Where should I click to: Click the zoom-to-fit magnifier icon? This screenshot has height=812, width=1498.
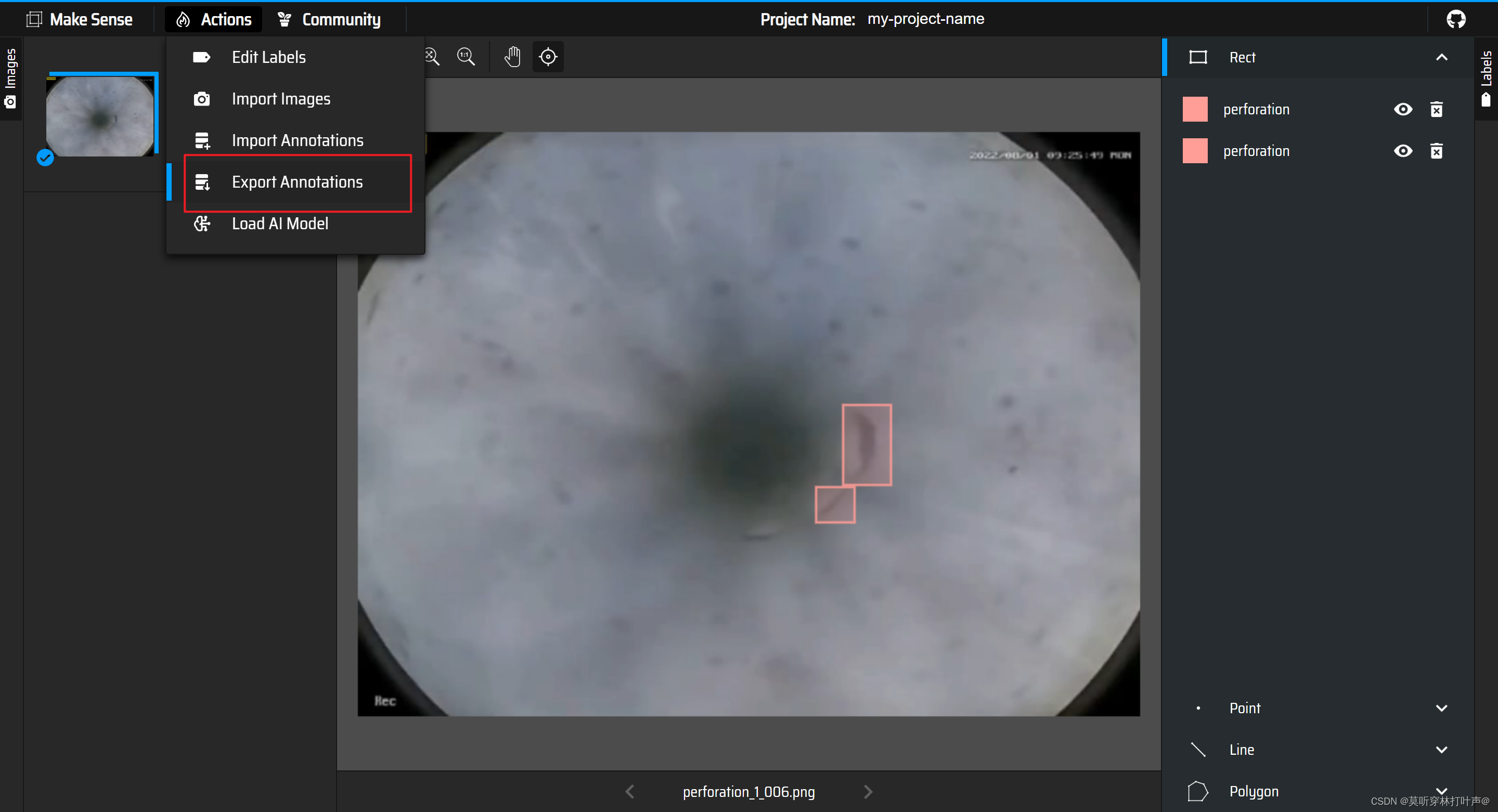432,56
